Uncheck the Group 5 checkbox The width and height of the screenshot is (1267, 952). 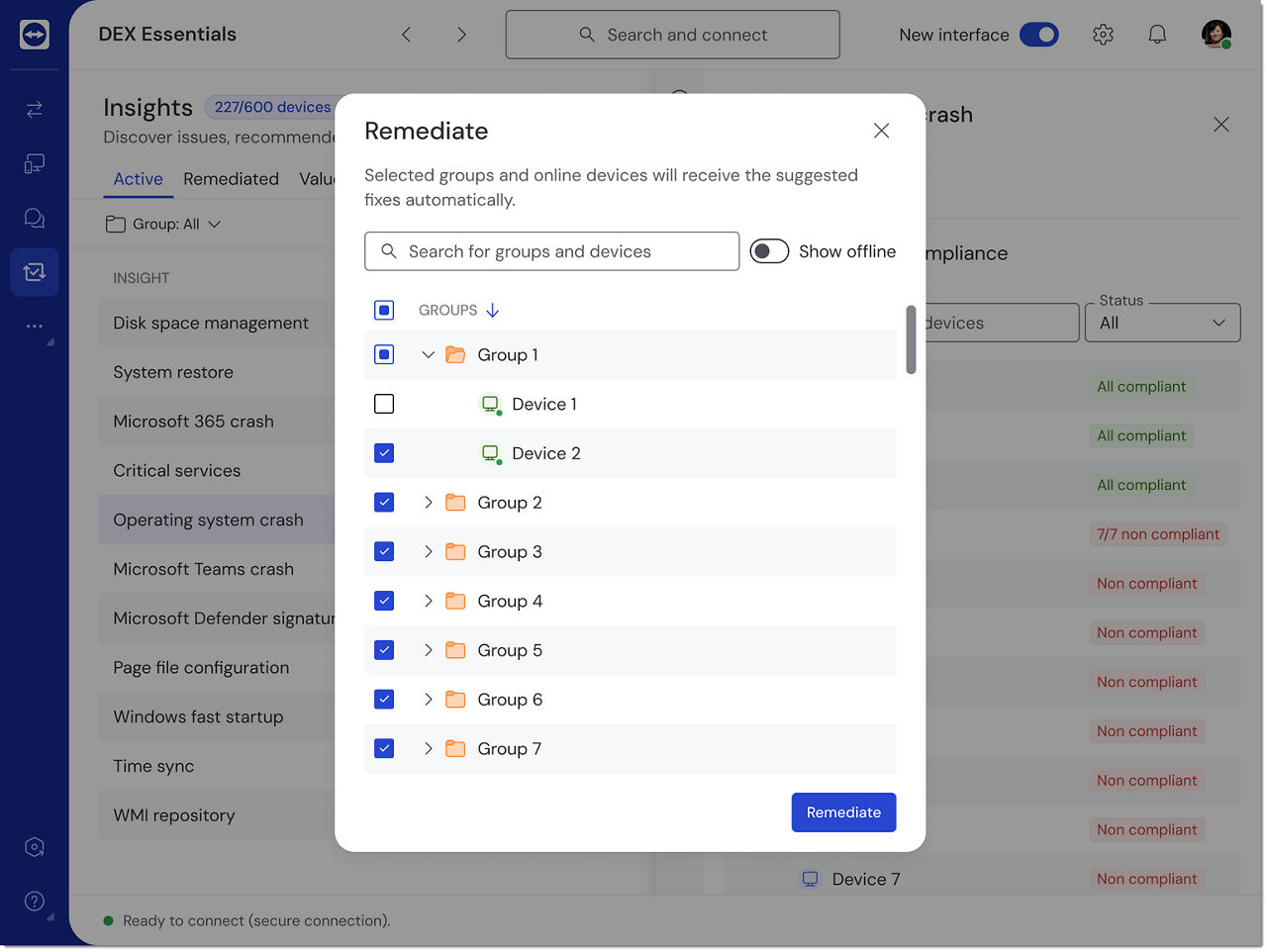(x=384, y=650)
